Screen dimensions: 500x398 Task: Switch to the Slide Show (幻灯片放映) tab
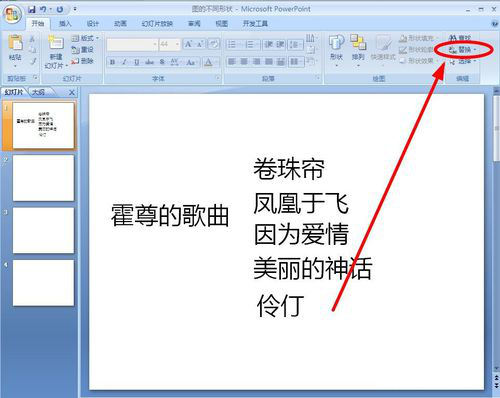tap(157, 24)
